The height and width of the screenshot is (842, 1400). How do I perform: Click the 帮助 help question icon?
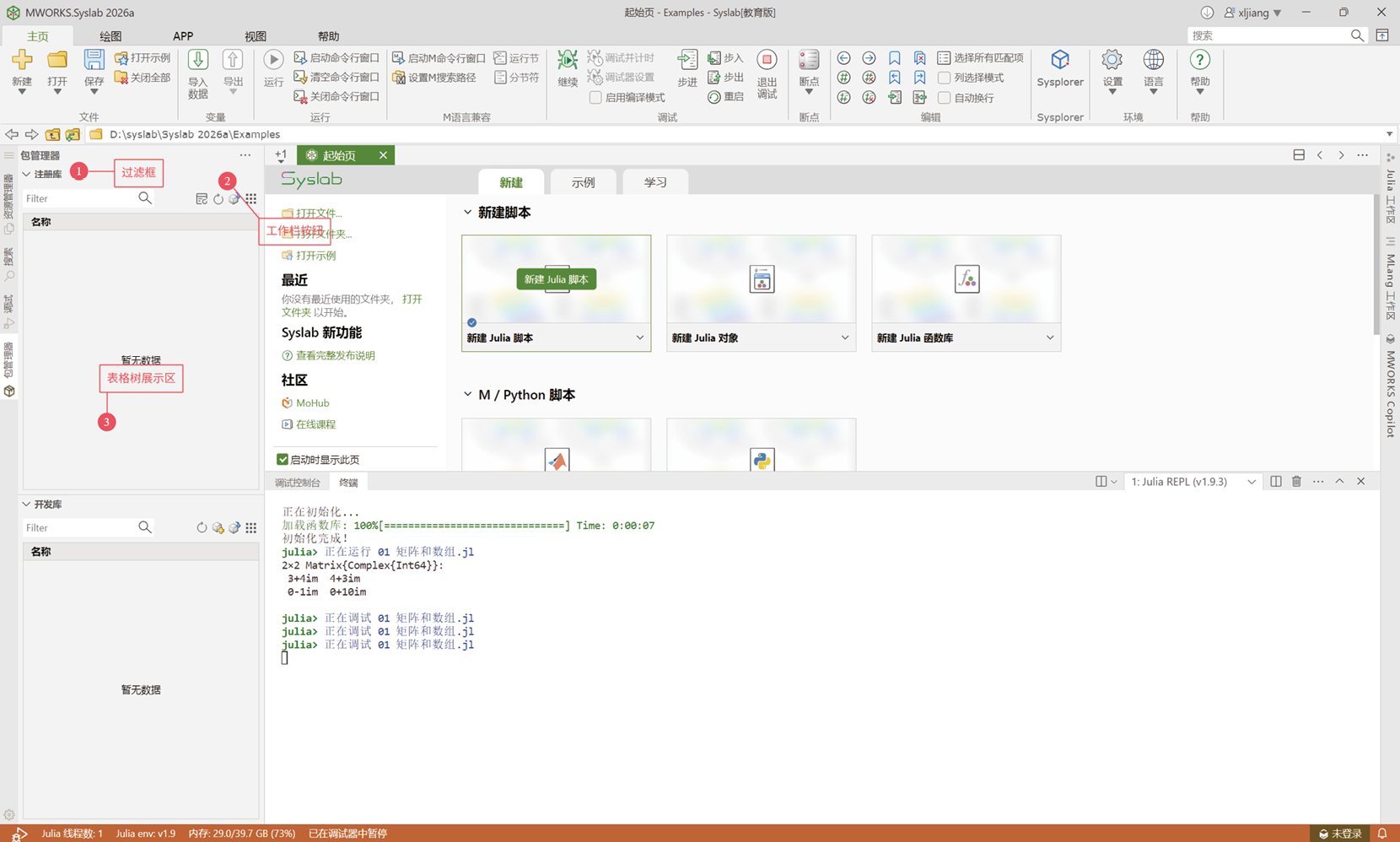click(1199, 60)
